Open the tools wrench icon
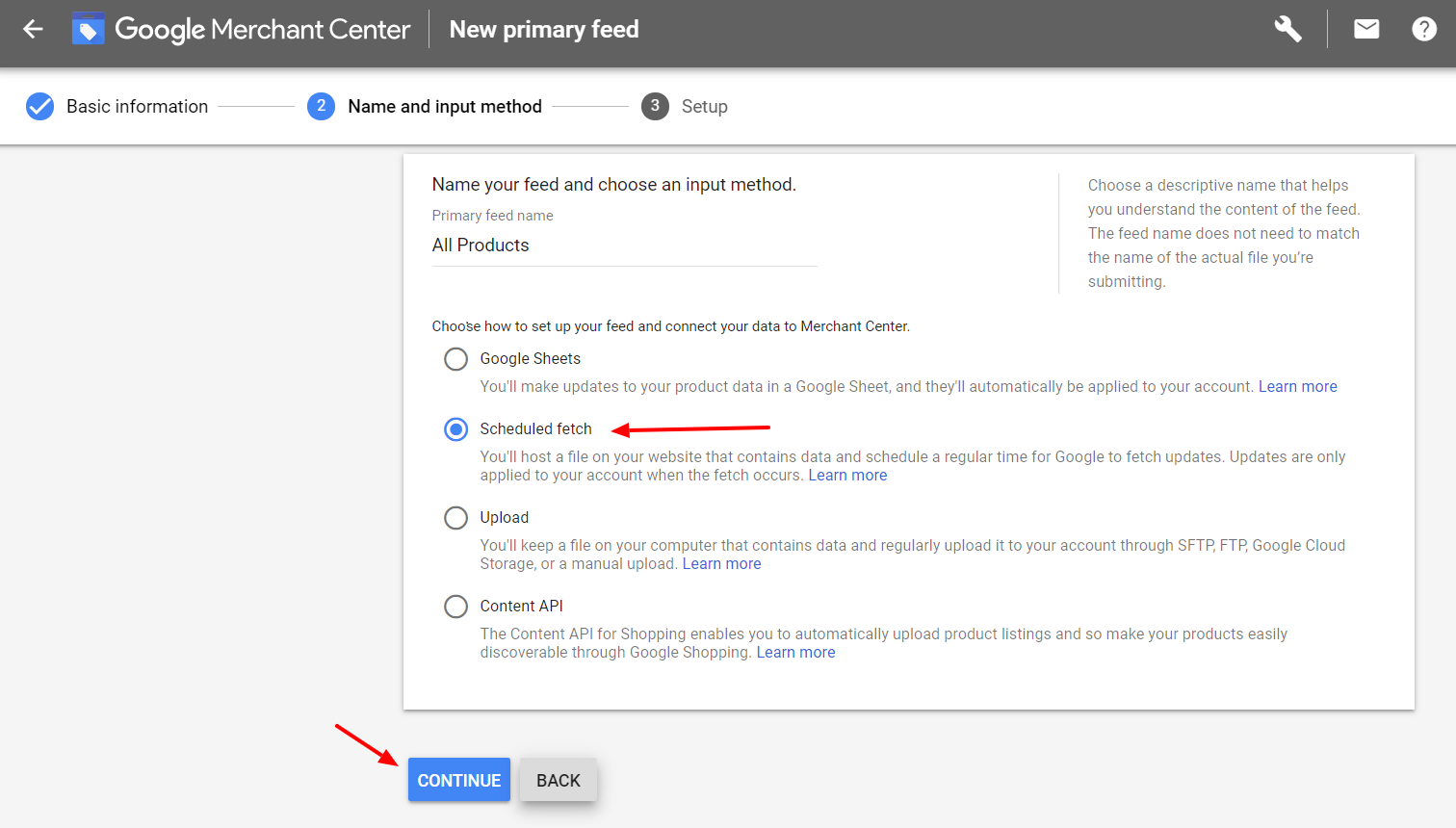The width and height of the screenshot is (1456, 828). [1287, 29]
